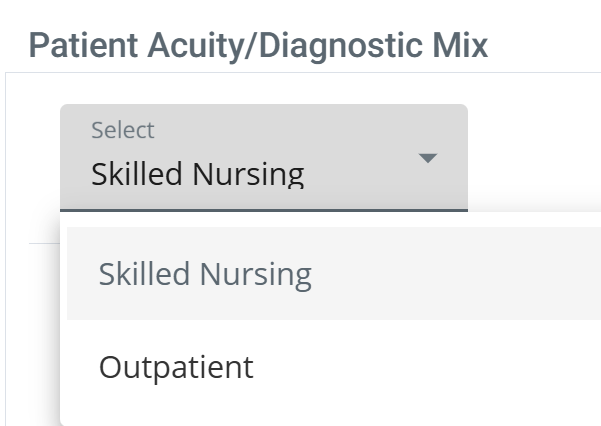Click the dropdown arrow icon

(x=428, y=158)
